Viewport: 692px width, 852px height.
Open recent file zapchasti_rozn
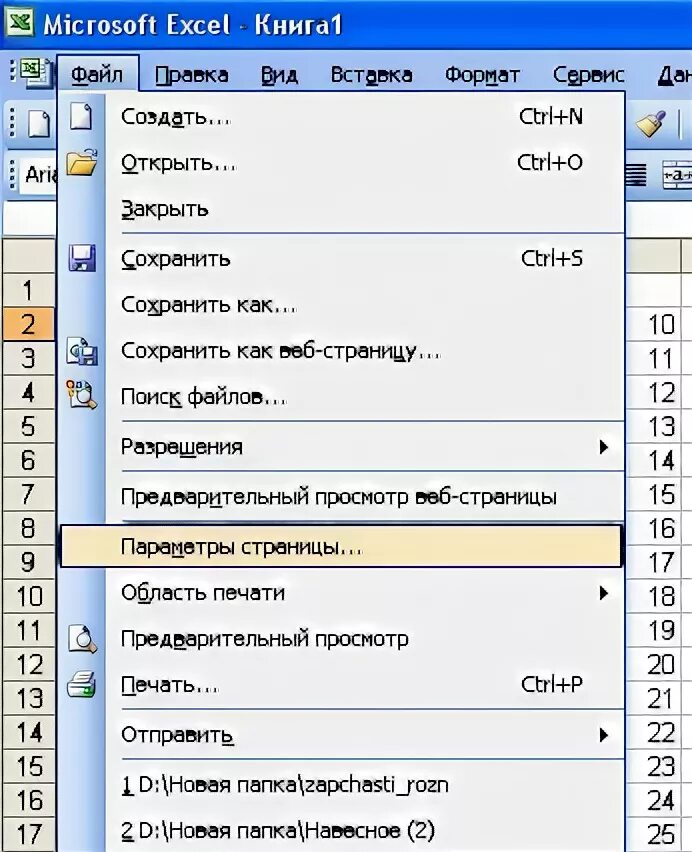coord(342,785)
